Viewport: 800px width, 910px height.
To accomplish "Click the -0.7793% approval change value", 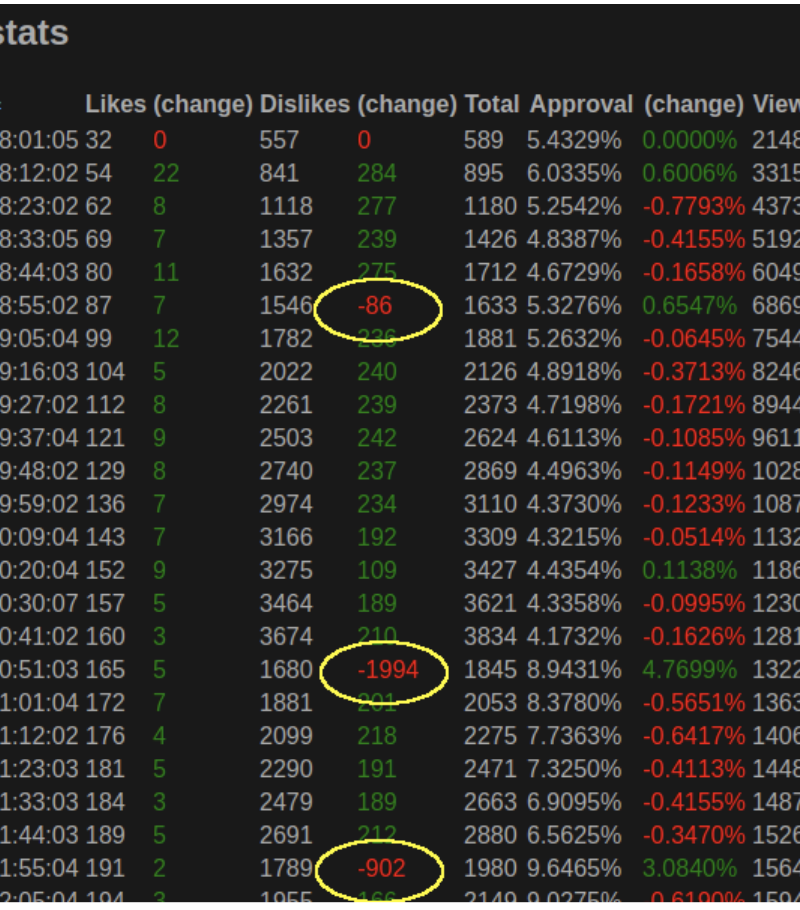I will [x=693, y=207].
